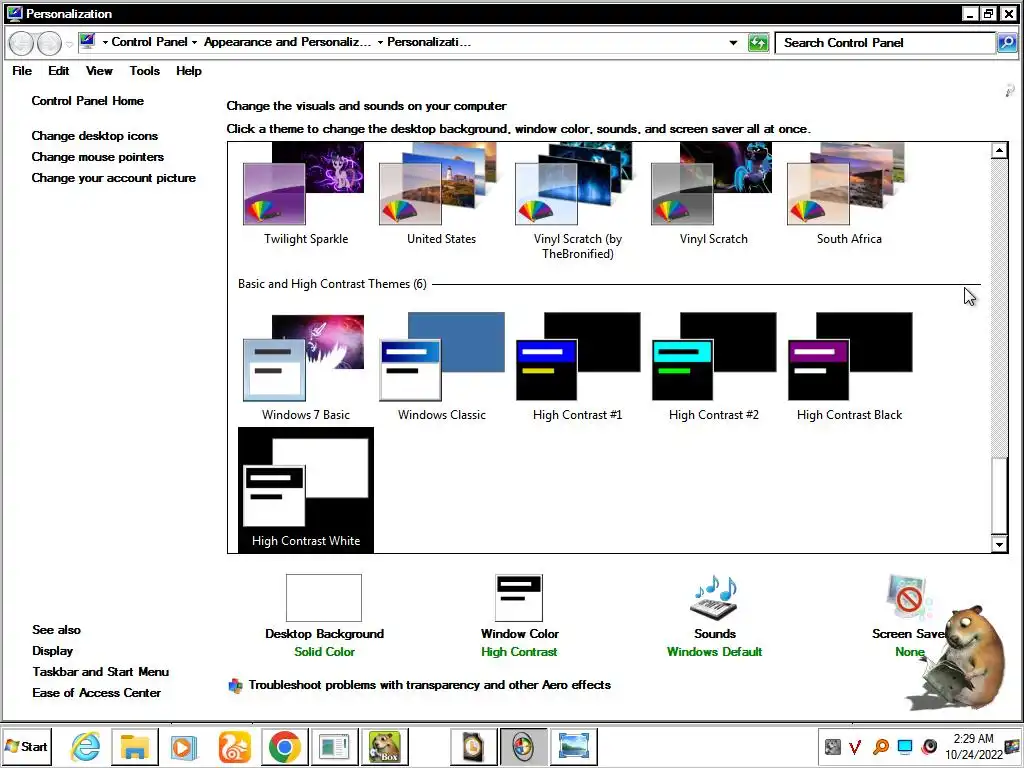Click the address bar refresh icon
The image size is (1024, 768).
pyautogui.click(x=758, y=43)
